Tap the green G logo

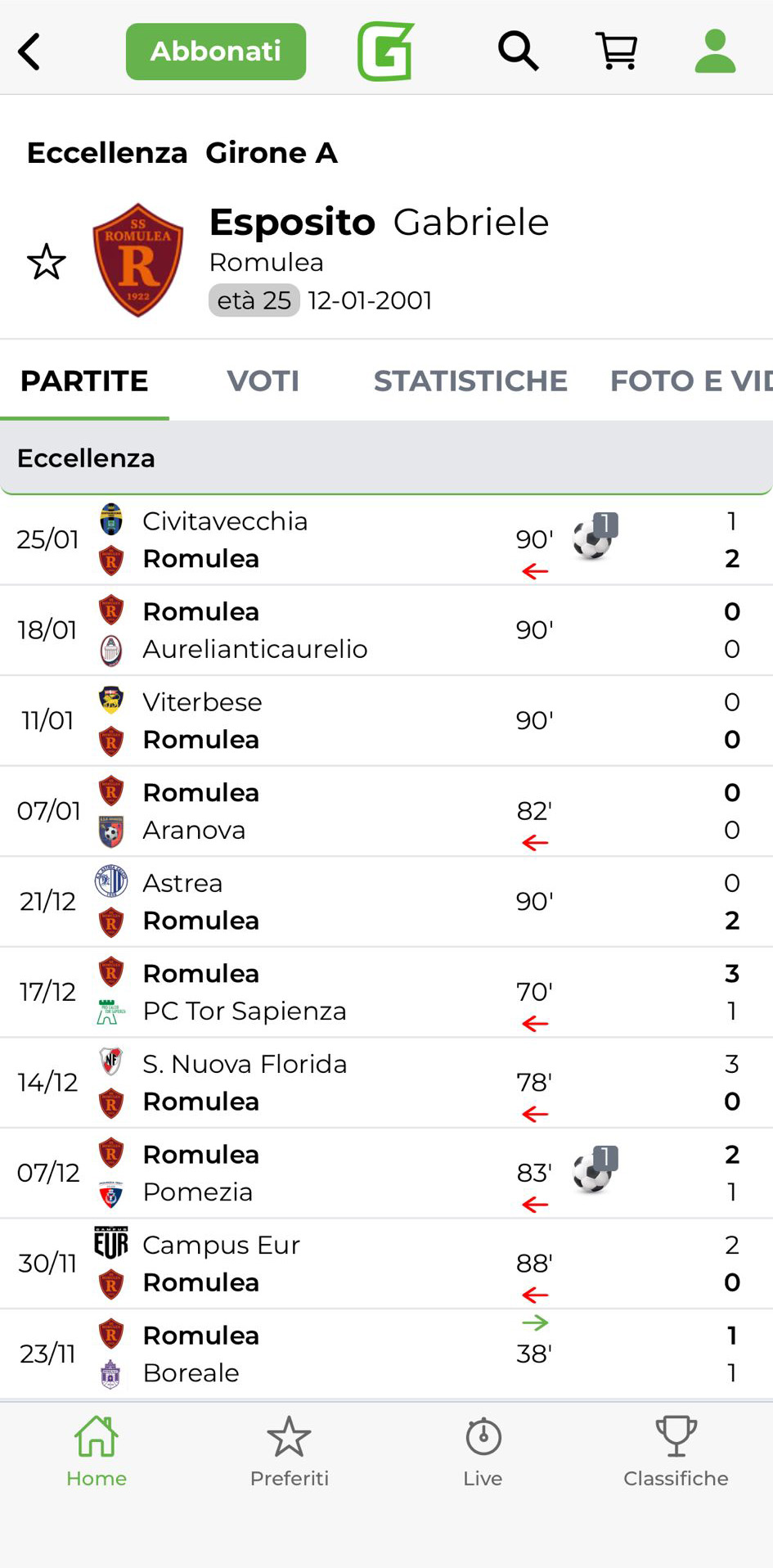(385, 52)
